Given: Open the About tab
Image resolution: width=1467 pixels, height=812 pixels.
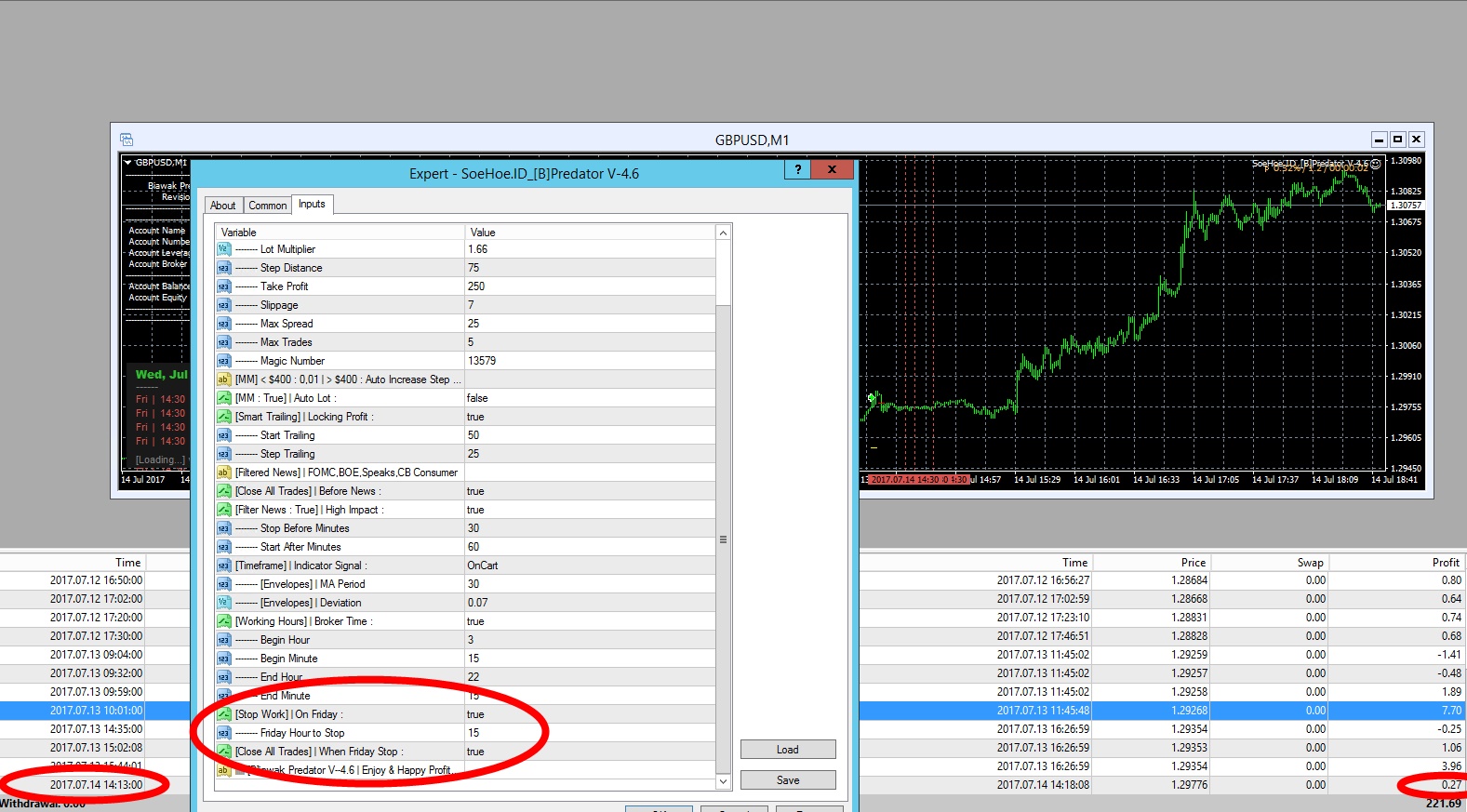Looking at the screenshot, I should tap(223, 206).
